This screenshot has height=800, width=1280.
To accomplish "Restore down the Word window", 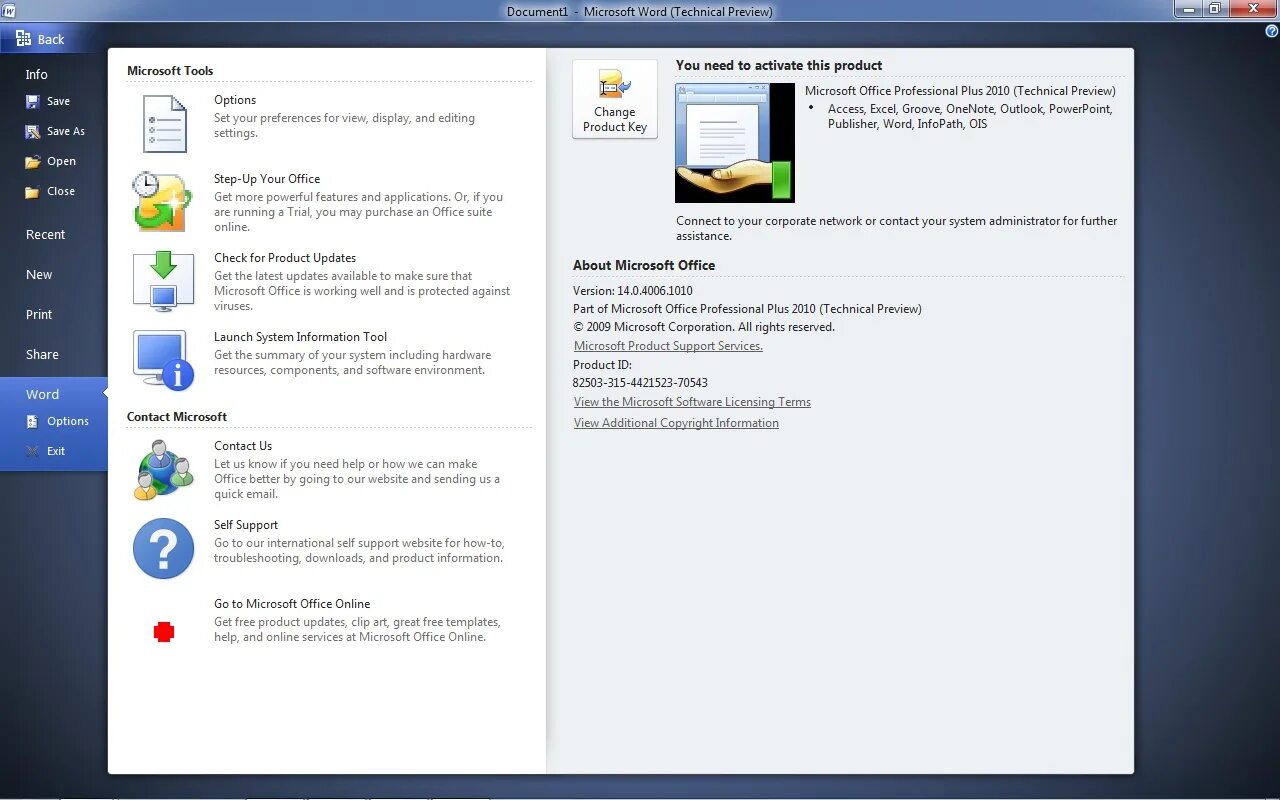I will pyautogui.click(x=1215, y=8).
